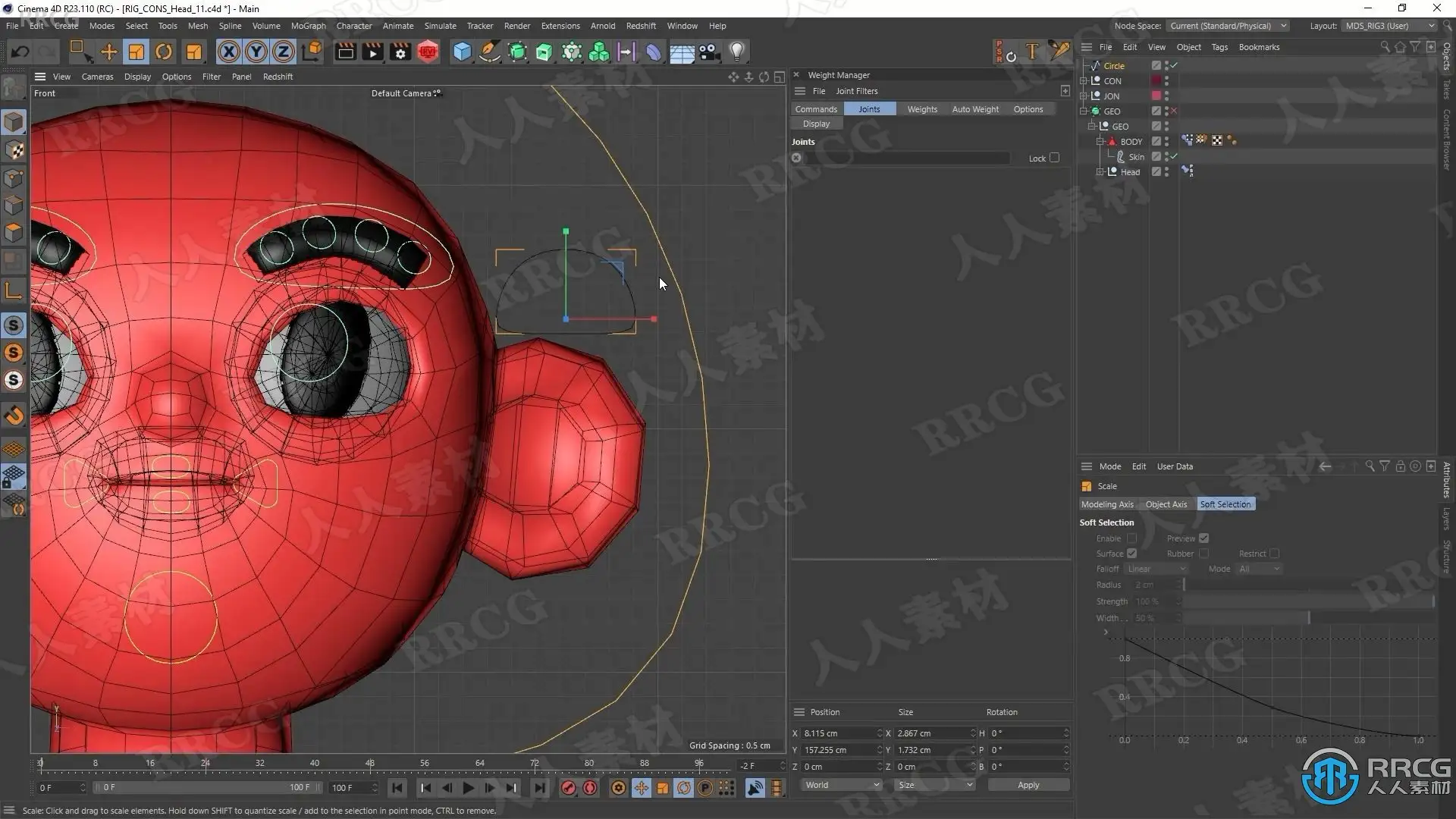
Task: Enable the Lock checkbox in Joints
Action: pyautogui.click(x=1054, y=158)
